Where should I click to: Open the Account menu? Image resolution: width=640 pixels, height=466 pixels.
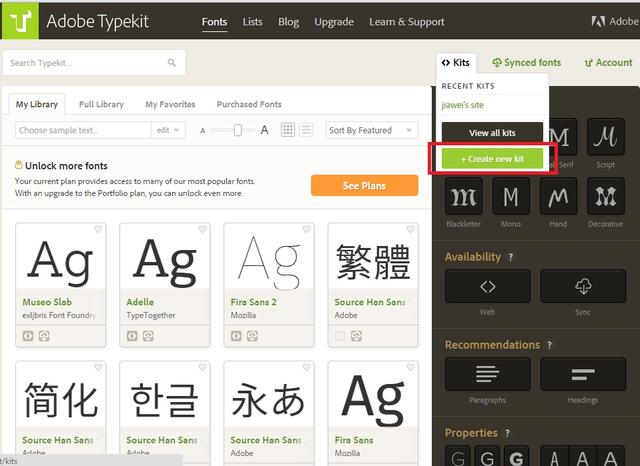tap(608, 62)
